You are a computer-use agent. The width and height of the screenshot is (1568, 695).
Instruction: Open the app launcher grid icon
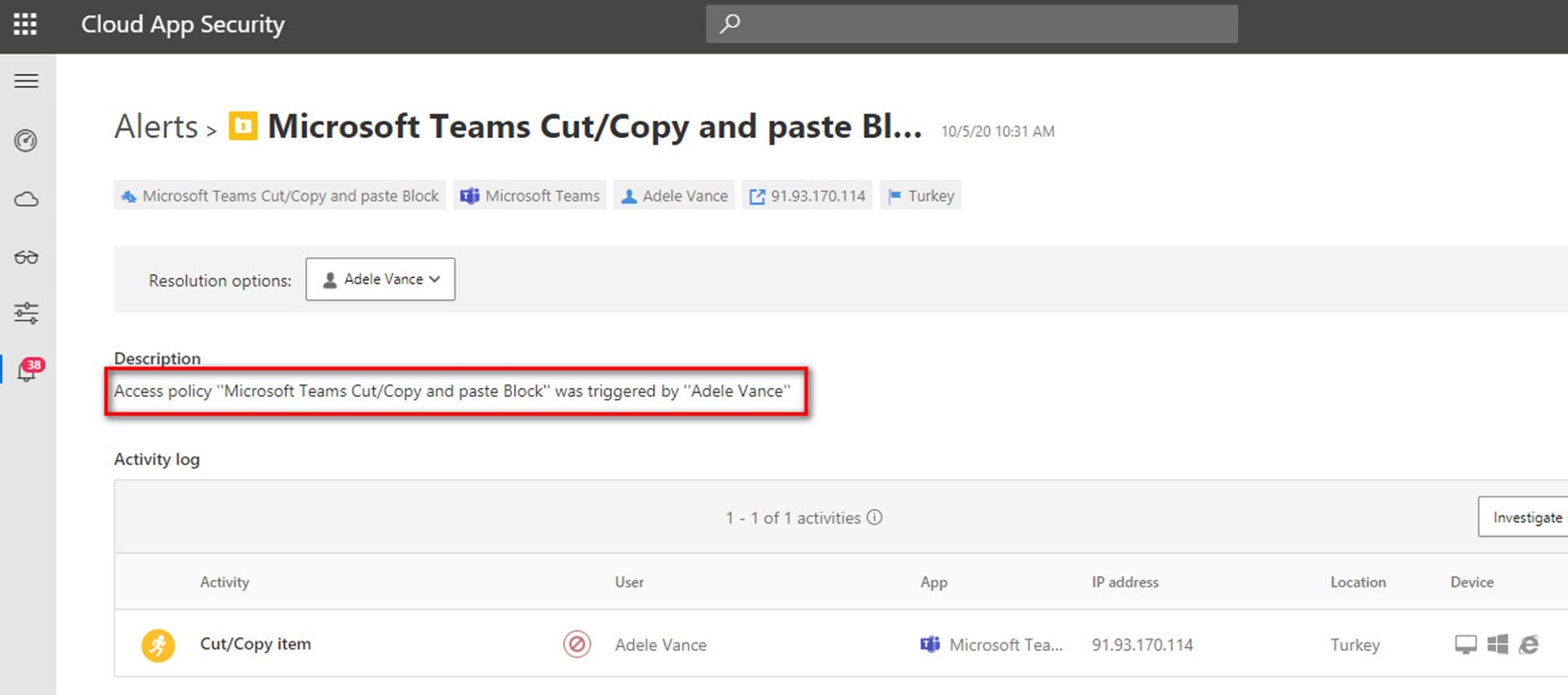(25, 24)
